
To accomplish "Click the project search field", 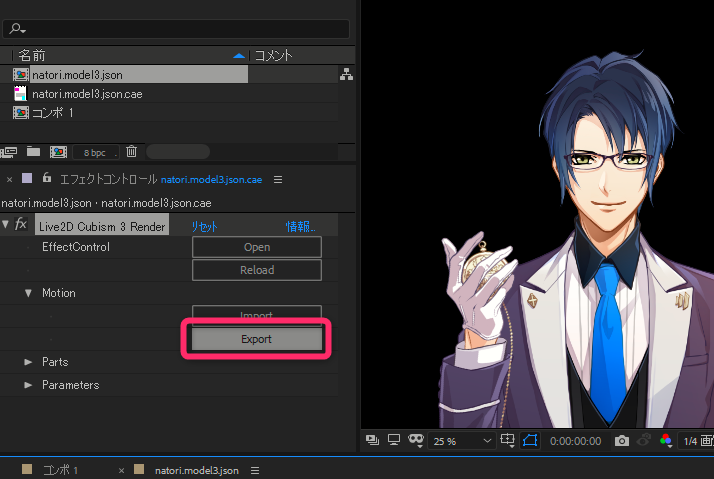I will coord(176,29).
